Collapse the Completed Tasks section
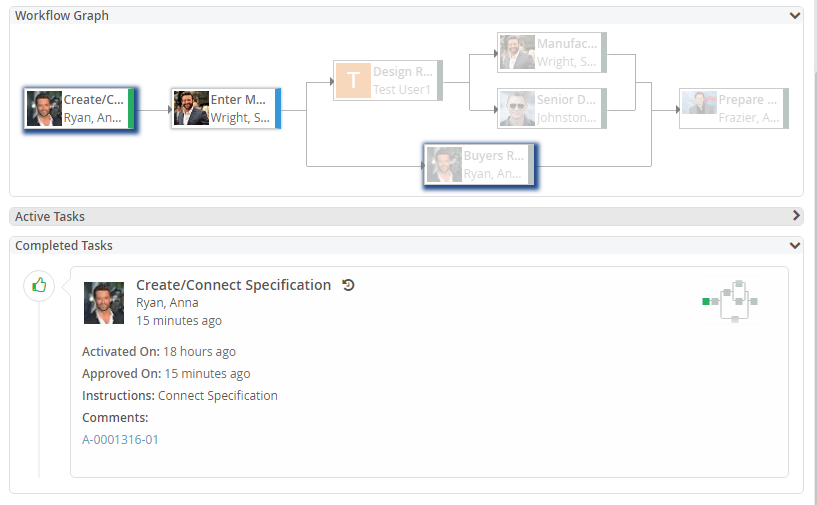The image size is (817, 505). pos(794,245)
